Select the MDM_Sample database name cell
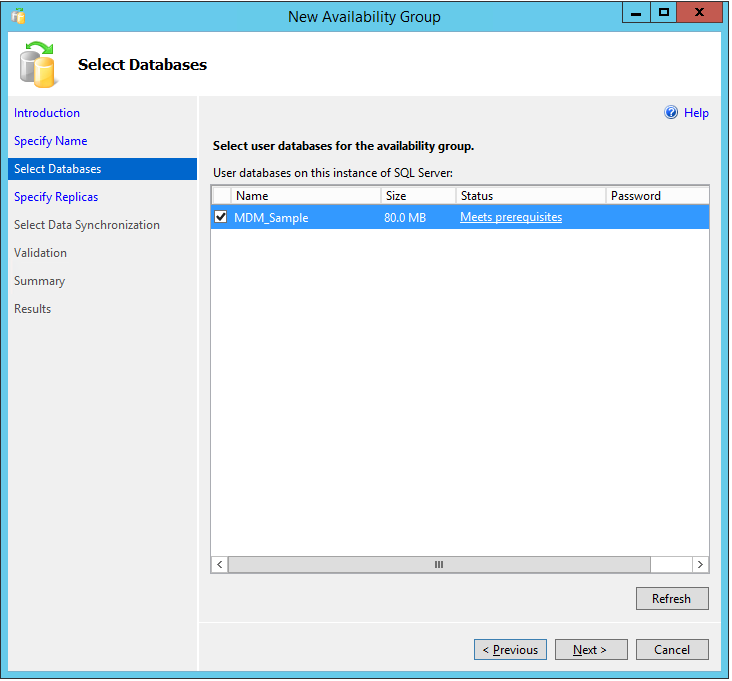This screenshot has width=732, height=681. click(x=271, y=218)
